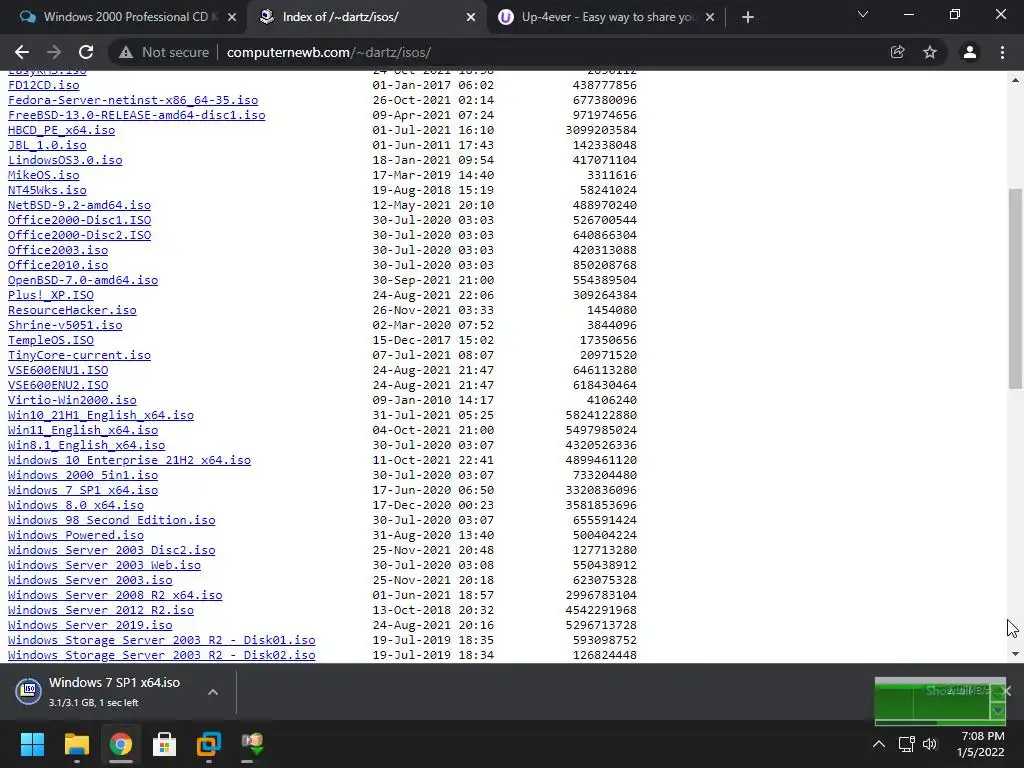Open the Chrome profile icon
Screen dimensions: 1024x768
(970, 52)
